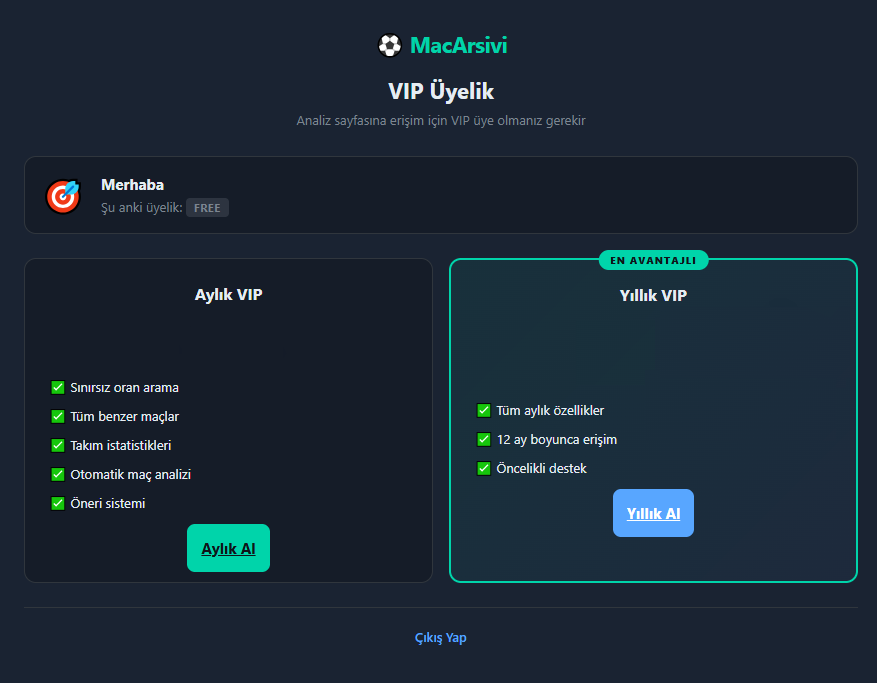
Task: Click the checkmark beside Takım istatistikleri
Action: click(x=58, y=445)
